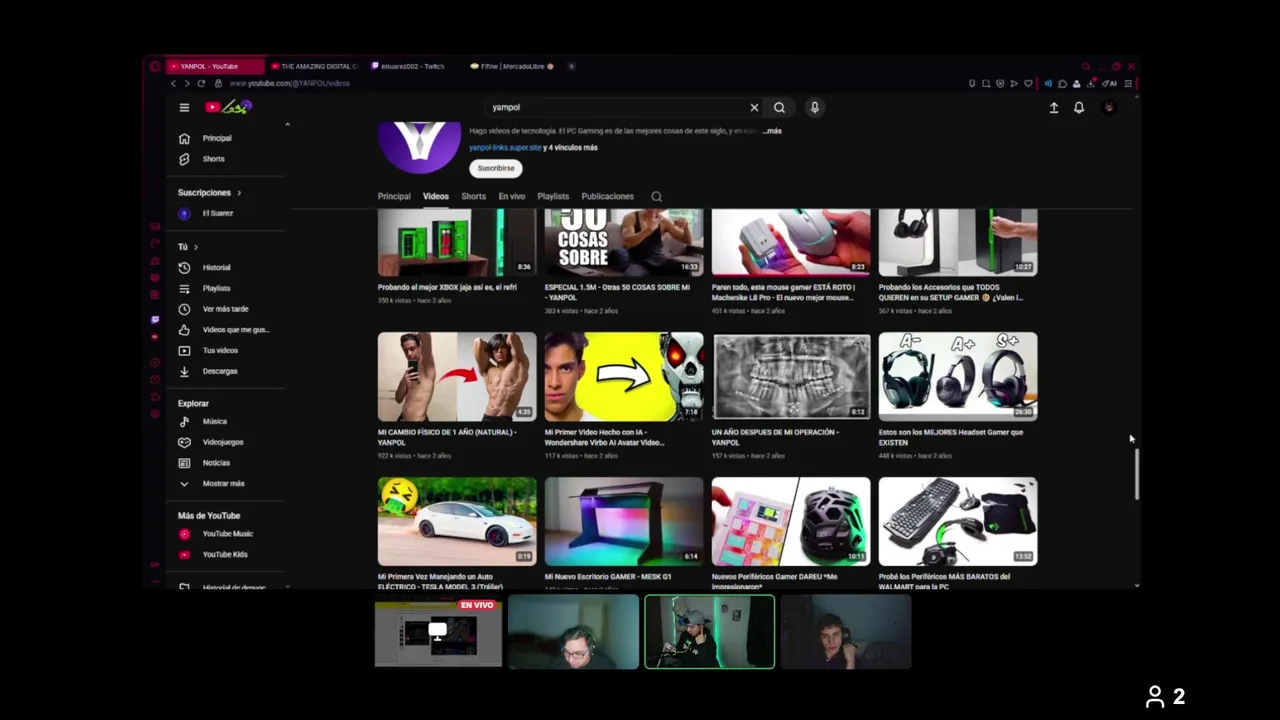Viewport: 1280px width, 720px height.
Task: Search within the channel tabs
Action: (x=656, y=197)
